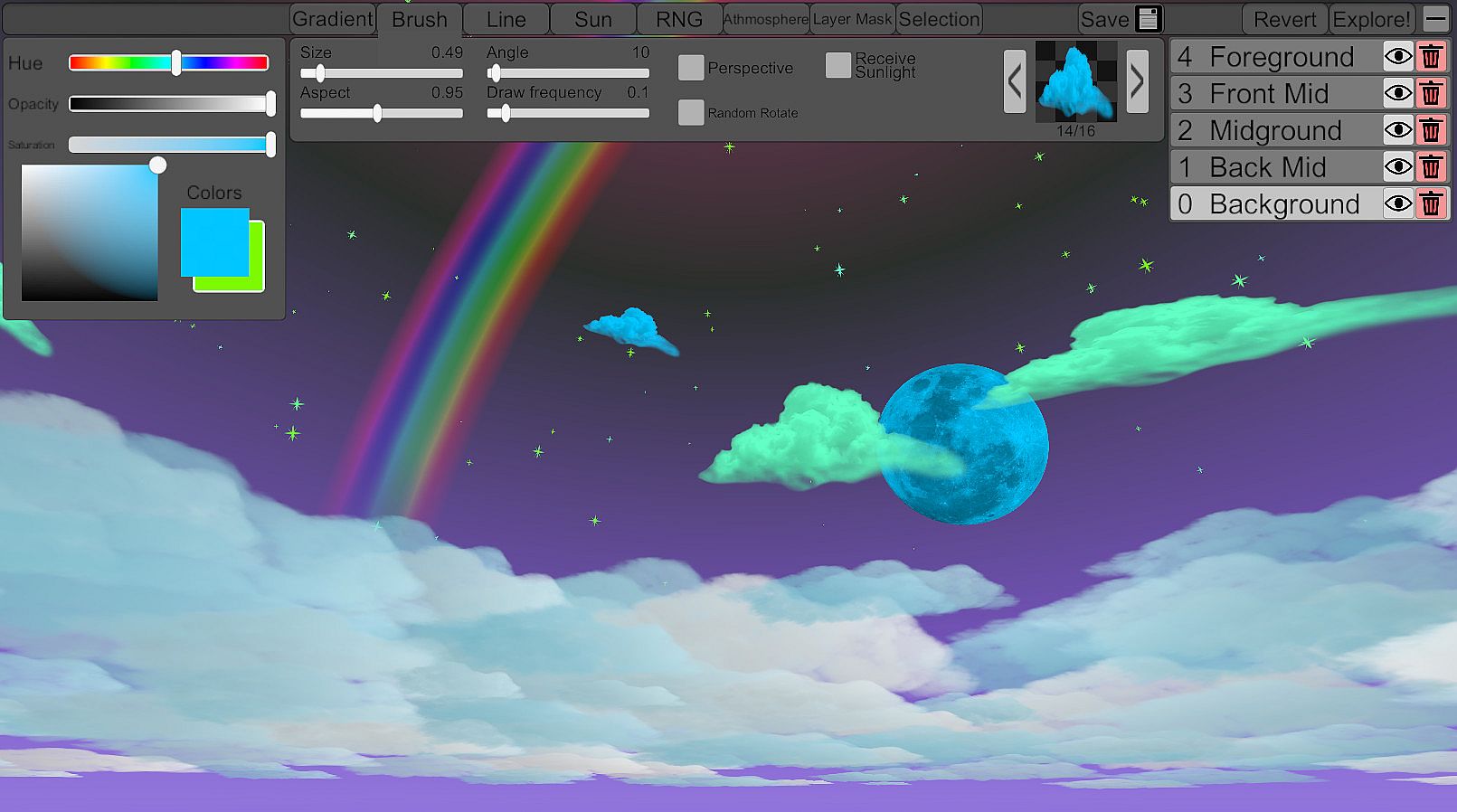Switch to the Selection tab
This screenshot has height=812, width=1457.
[x=939, y=19]
